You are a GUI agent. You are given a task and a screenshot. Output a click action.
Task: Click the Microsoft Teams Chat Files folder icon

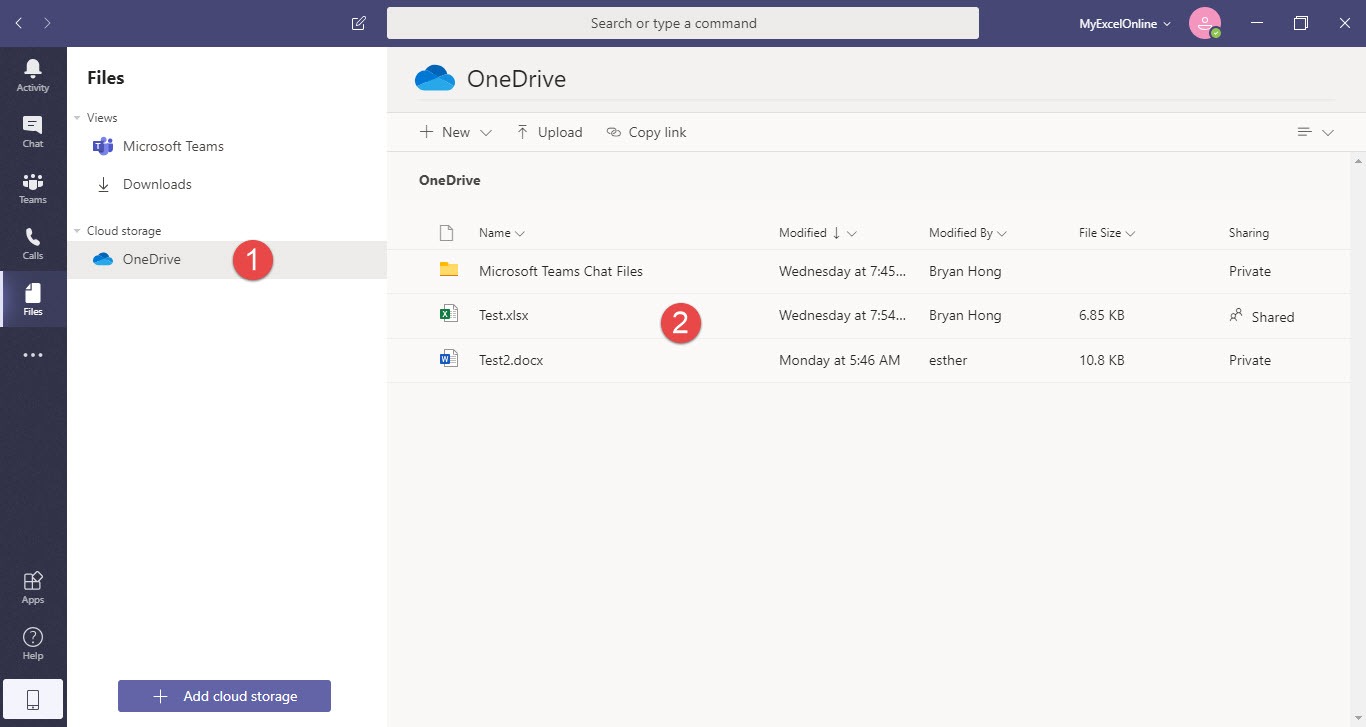(448, 270)
